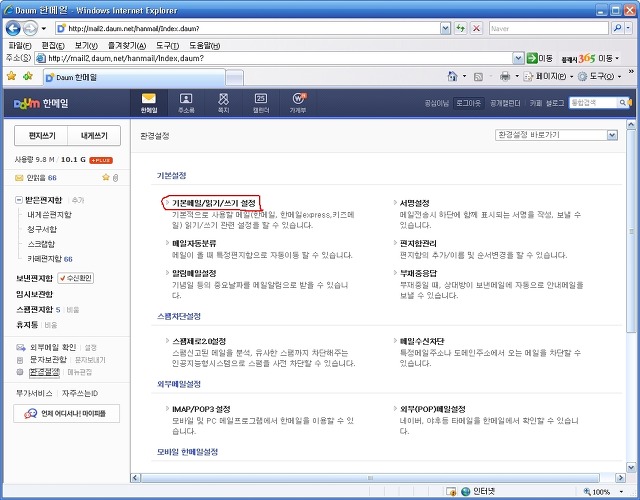Open 외부메일 확인 in sidebar
The height and width of the screenshot is (500, 640).
click(53, 347)
